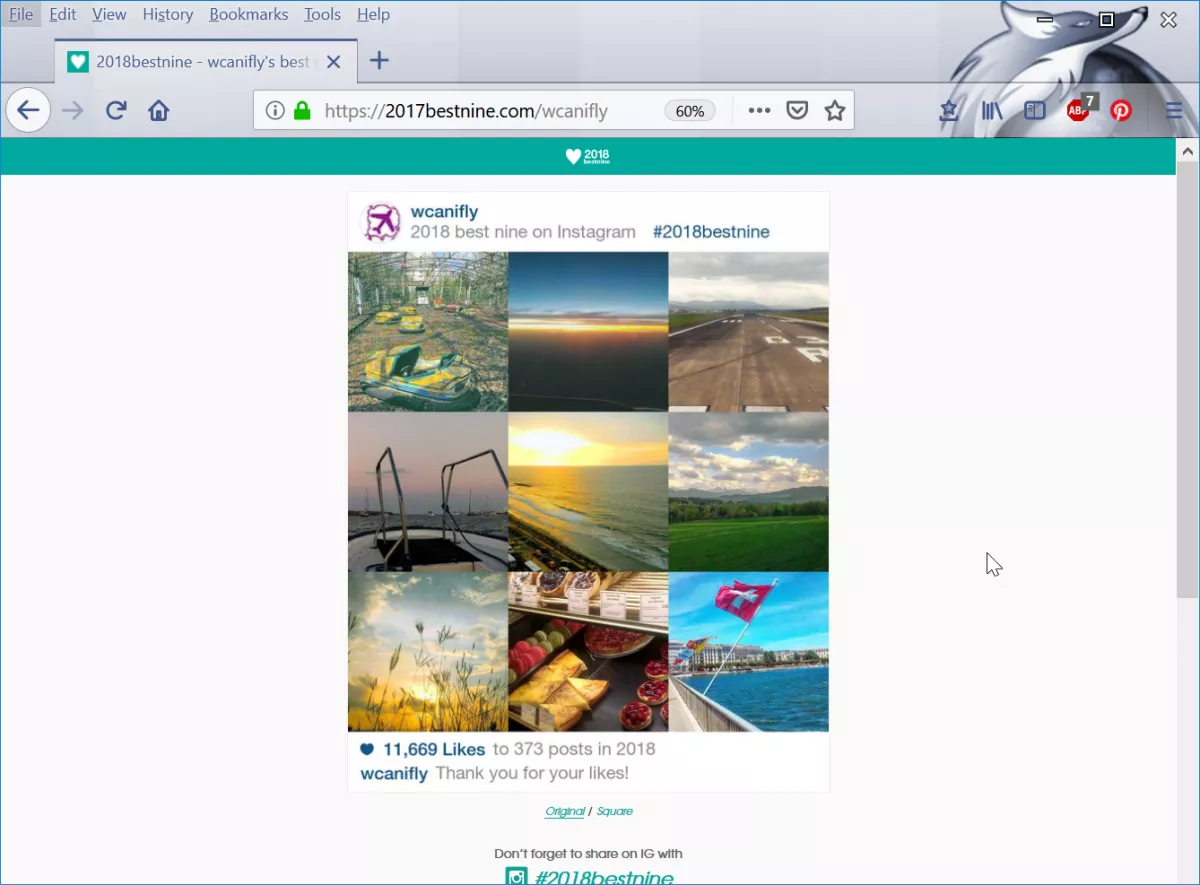
Task: Save page to Pocket
Action: (797, 110)
